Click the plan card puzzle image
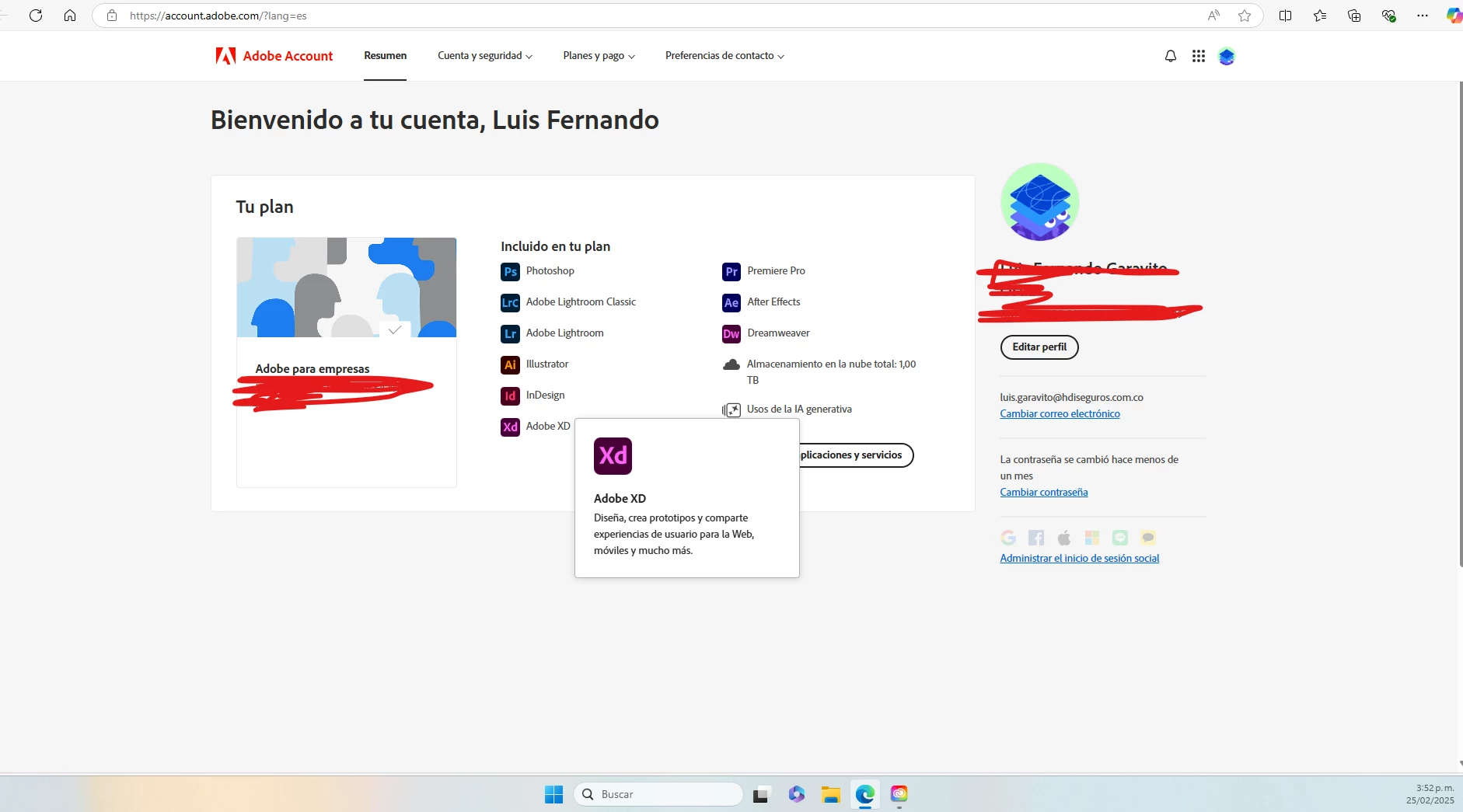Viewport: 1463px width, 812px height. pos(347,288)
